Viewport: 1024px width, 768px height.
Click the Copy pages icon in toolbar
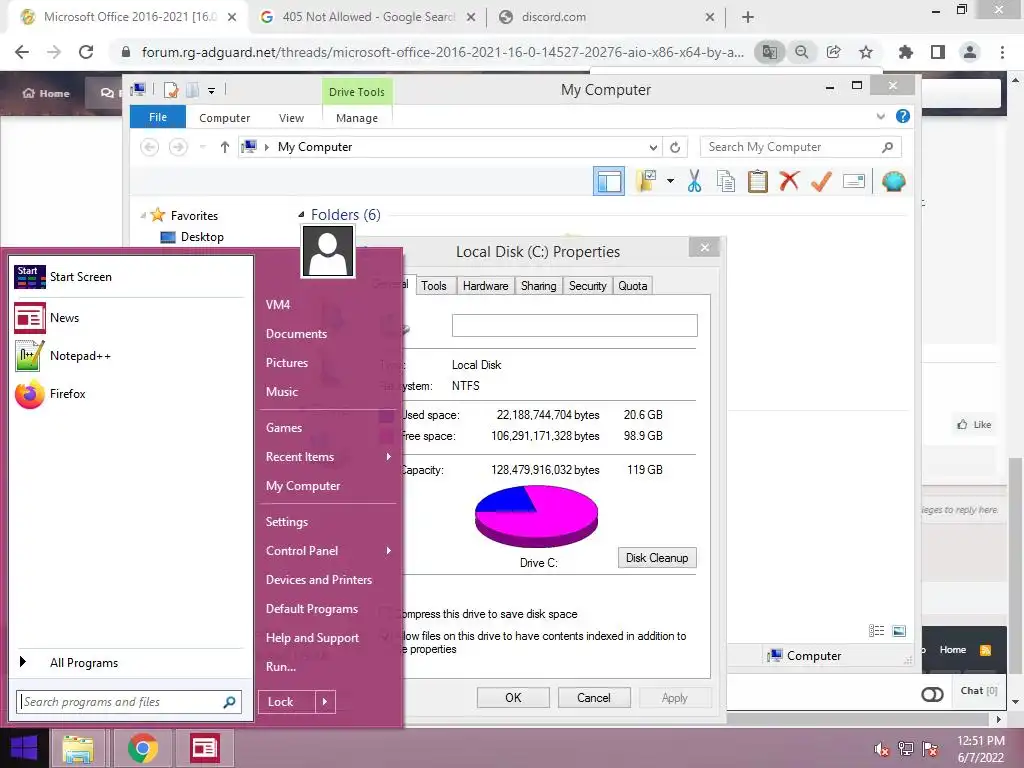726,181
